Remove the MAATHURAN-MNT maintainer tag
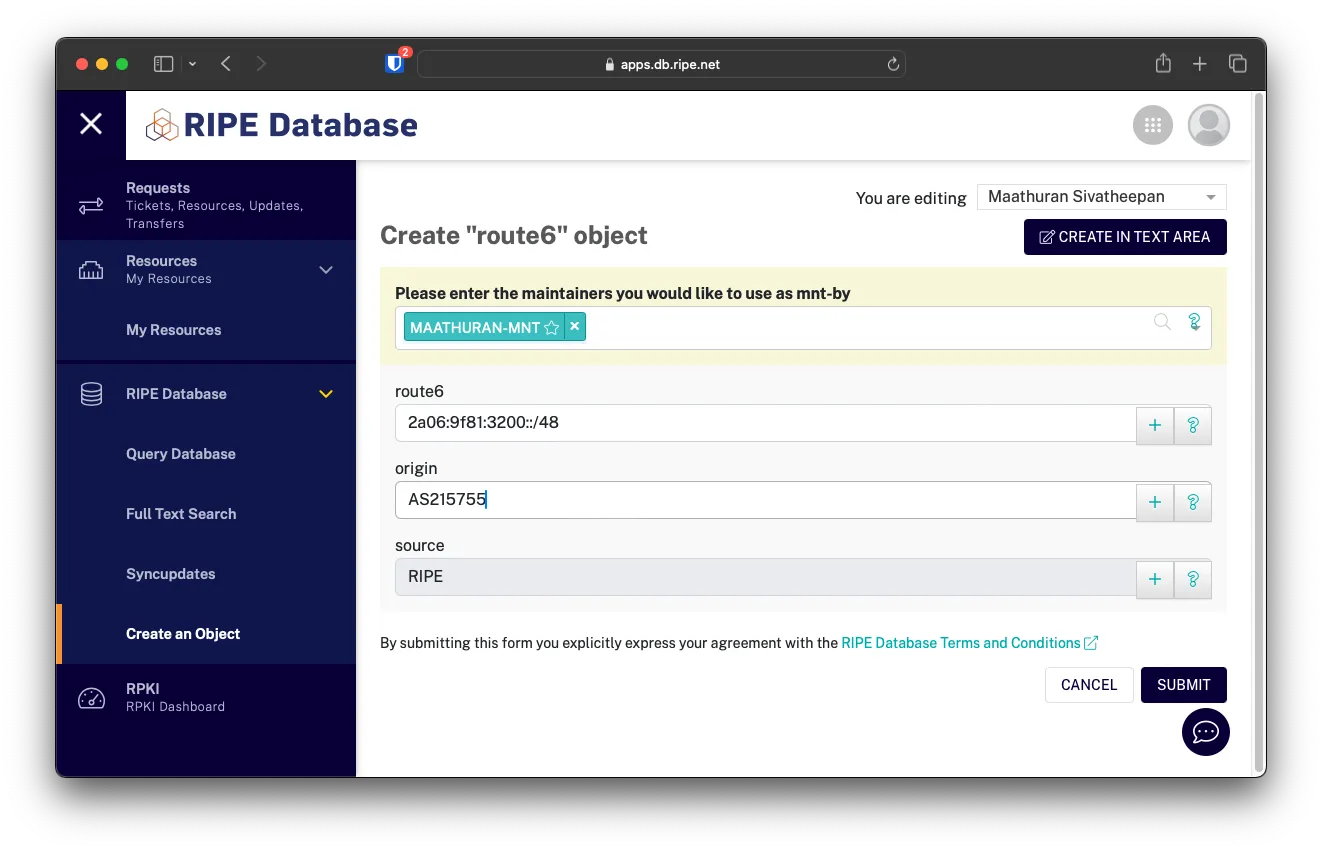1322x851 pixels. (575, 327)
